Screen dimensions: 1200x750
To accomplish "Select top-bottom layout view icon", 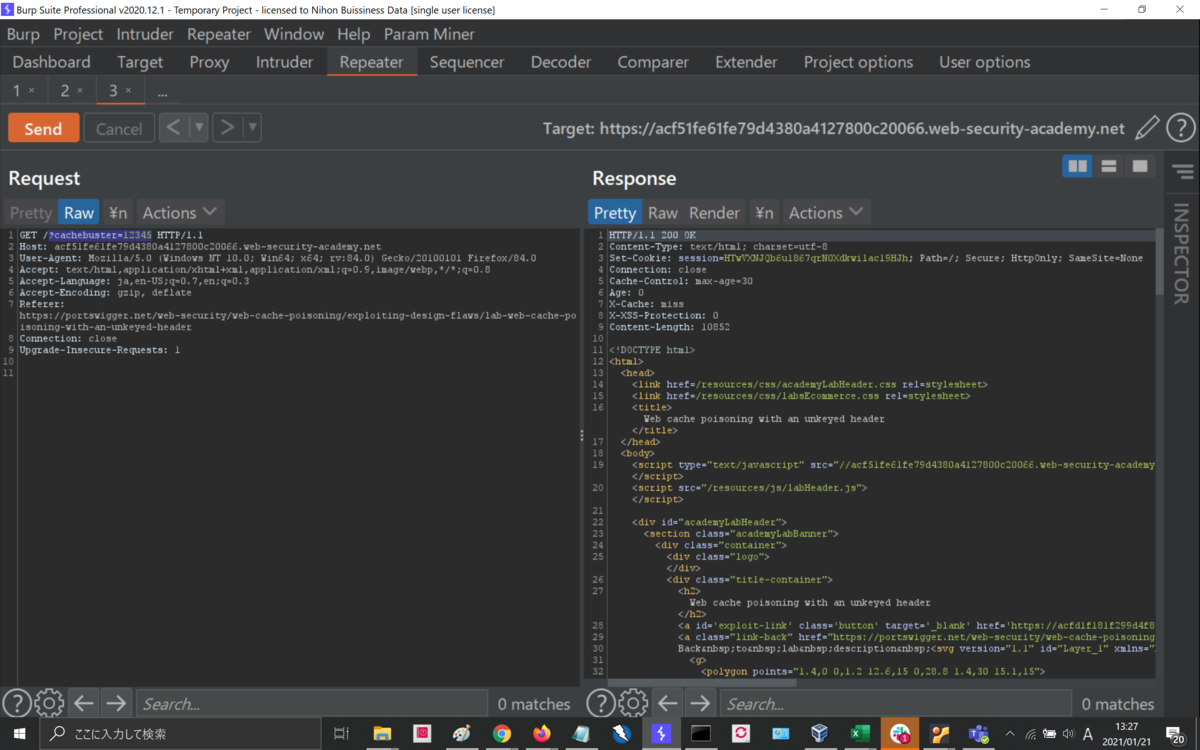I will pyautogui.click(x=1108, y=166).
